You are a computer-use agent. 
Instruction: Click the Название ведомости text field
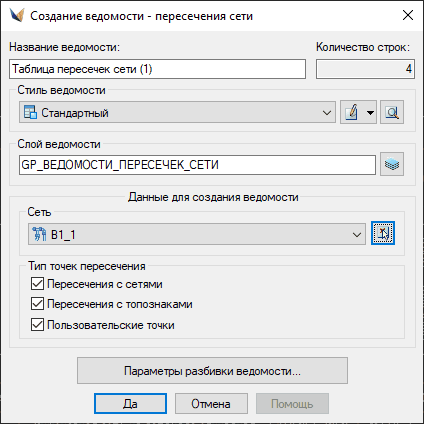(157, 69)
